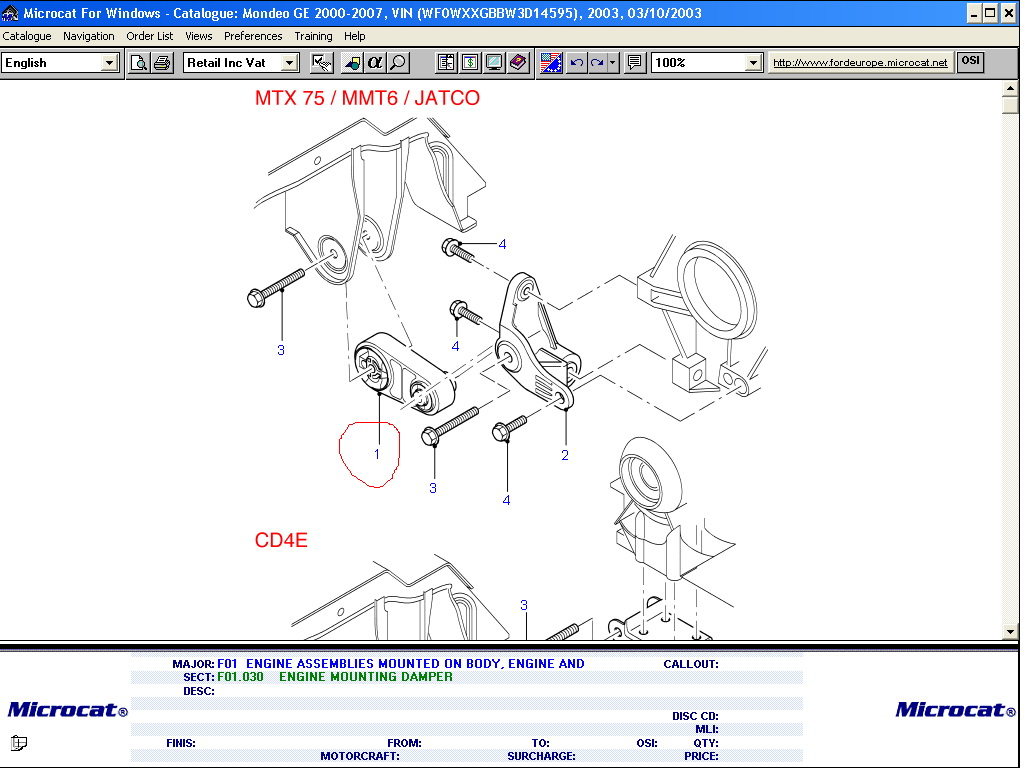Viewport: 1024px width, 768px height.
Task: Open the Preferences menu
Action: coord(253,36)
